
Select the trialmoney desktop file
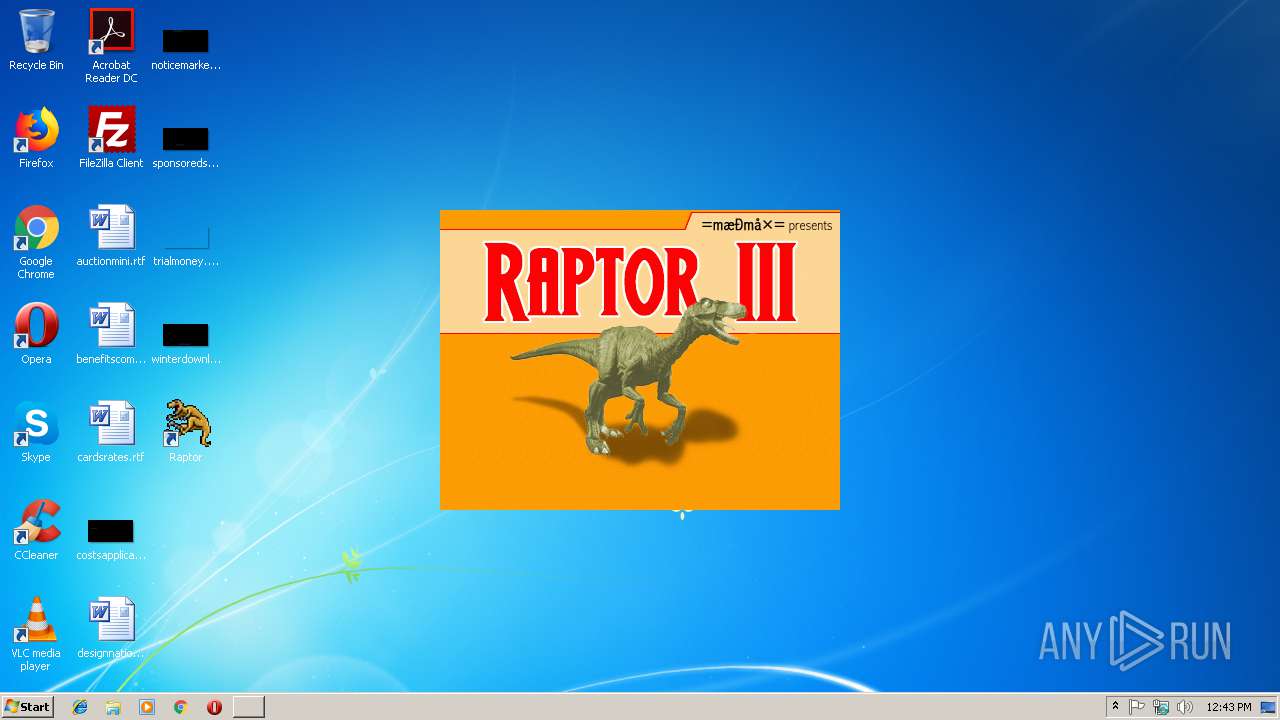(186, 245)
